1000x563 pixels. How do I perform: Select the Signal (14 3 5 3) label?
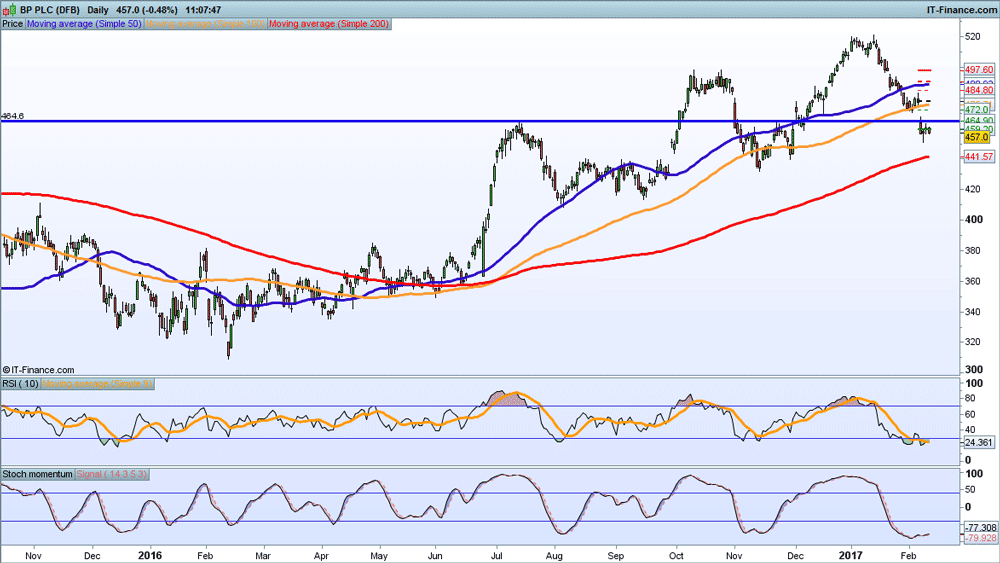click(112, 474)
